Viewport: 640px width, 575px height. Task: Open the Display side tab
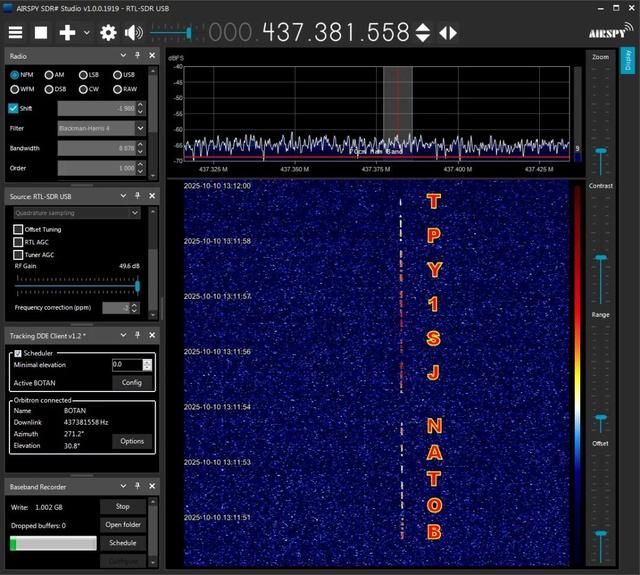pyautogui.click(x=628, y=62)
